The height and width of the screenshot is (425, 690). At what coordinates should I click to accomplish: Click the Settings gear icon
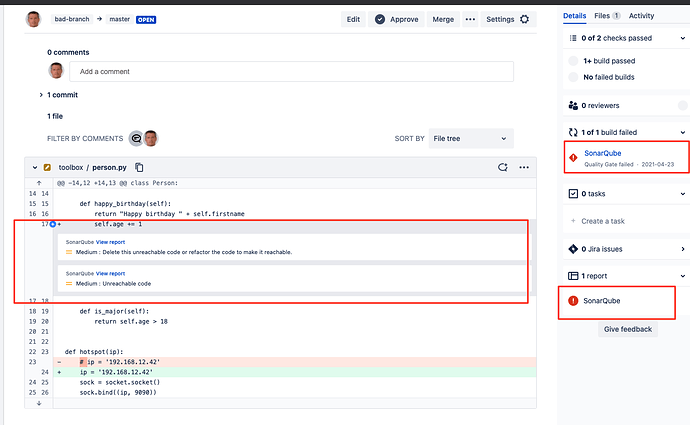click(524, 19)
